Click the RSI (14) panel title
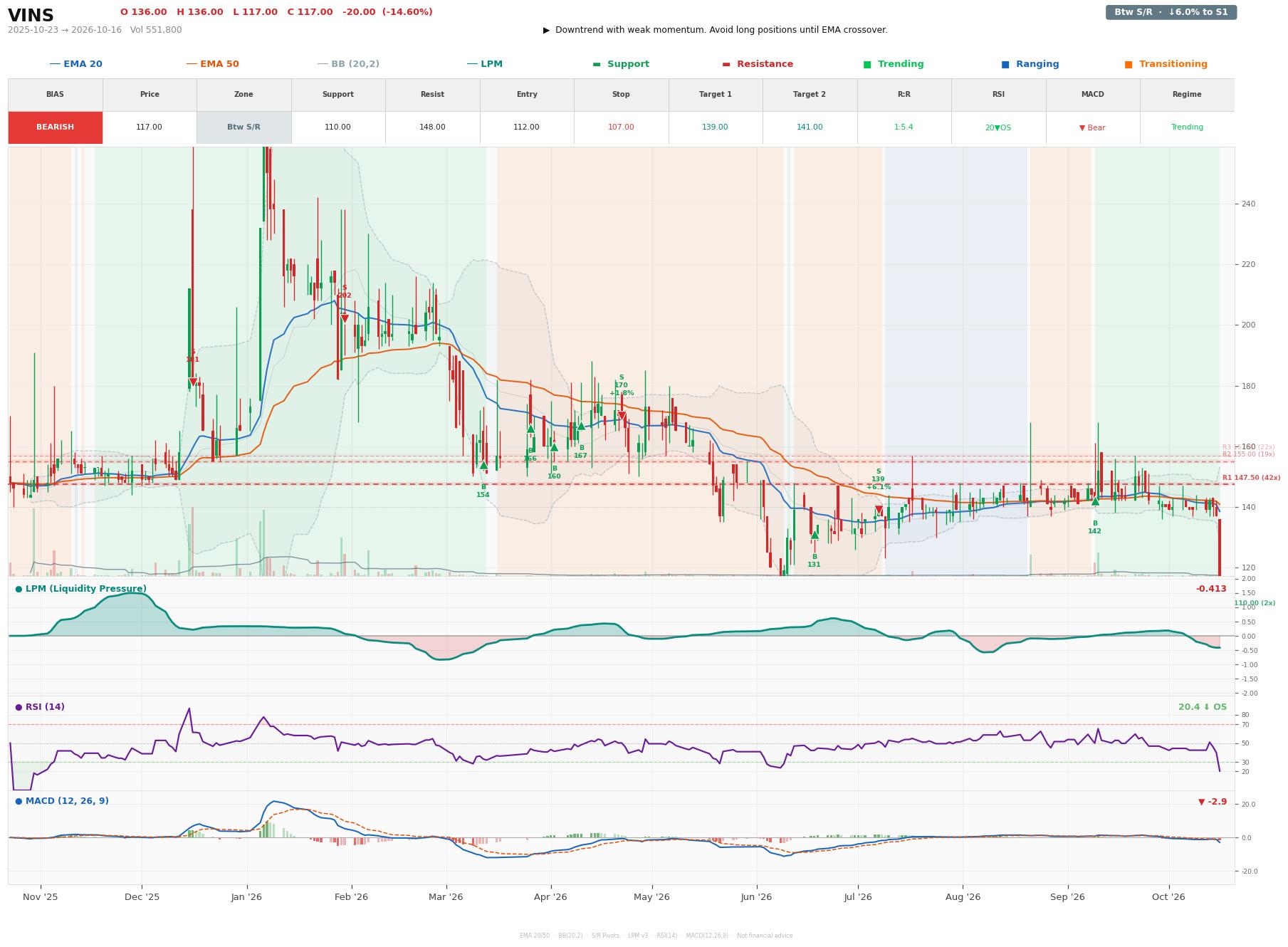 [40, 707]
